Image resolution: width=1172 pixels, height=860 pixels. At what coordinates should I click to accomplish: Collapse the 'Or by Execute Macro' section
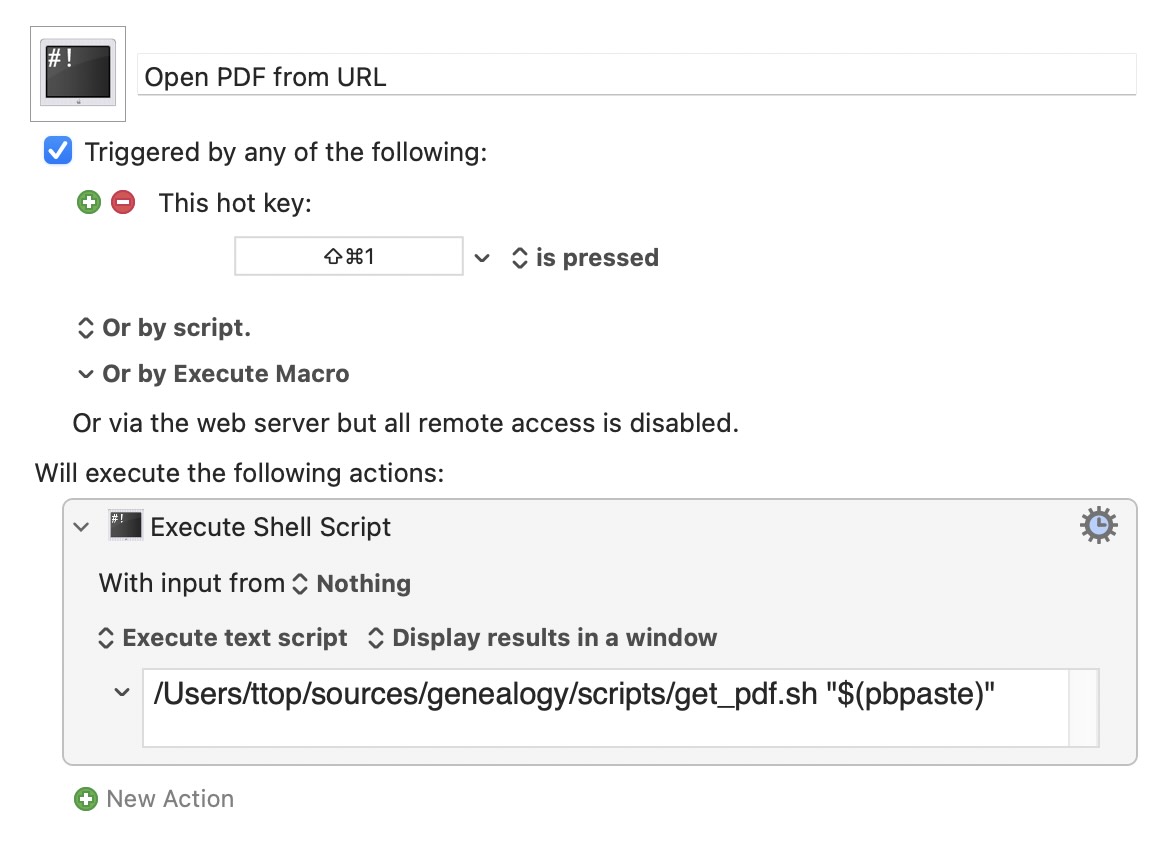click(x=86, y=374)
